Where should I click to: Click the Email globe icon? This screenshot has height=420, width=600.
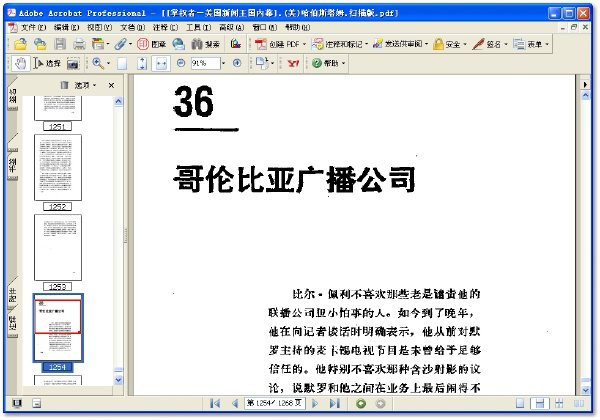(178, 44)
